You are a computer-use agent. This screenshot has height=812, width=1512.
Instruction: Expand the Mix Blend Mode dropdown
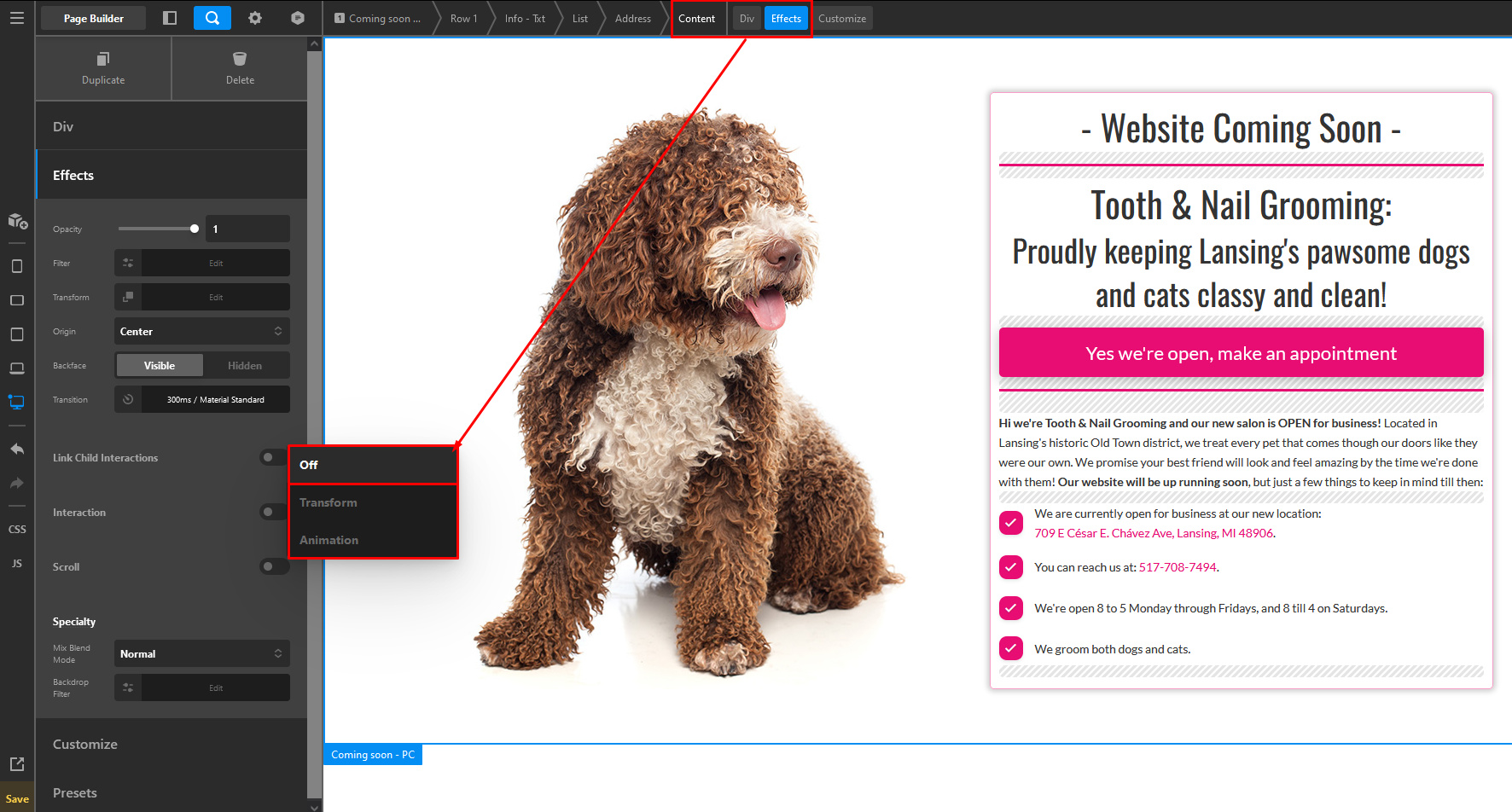tap(202, 654)
